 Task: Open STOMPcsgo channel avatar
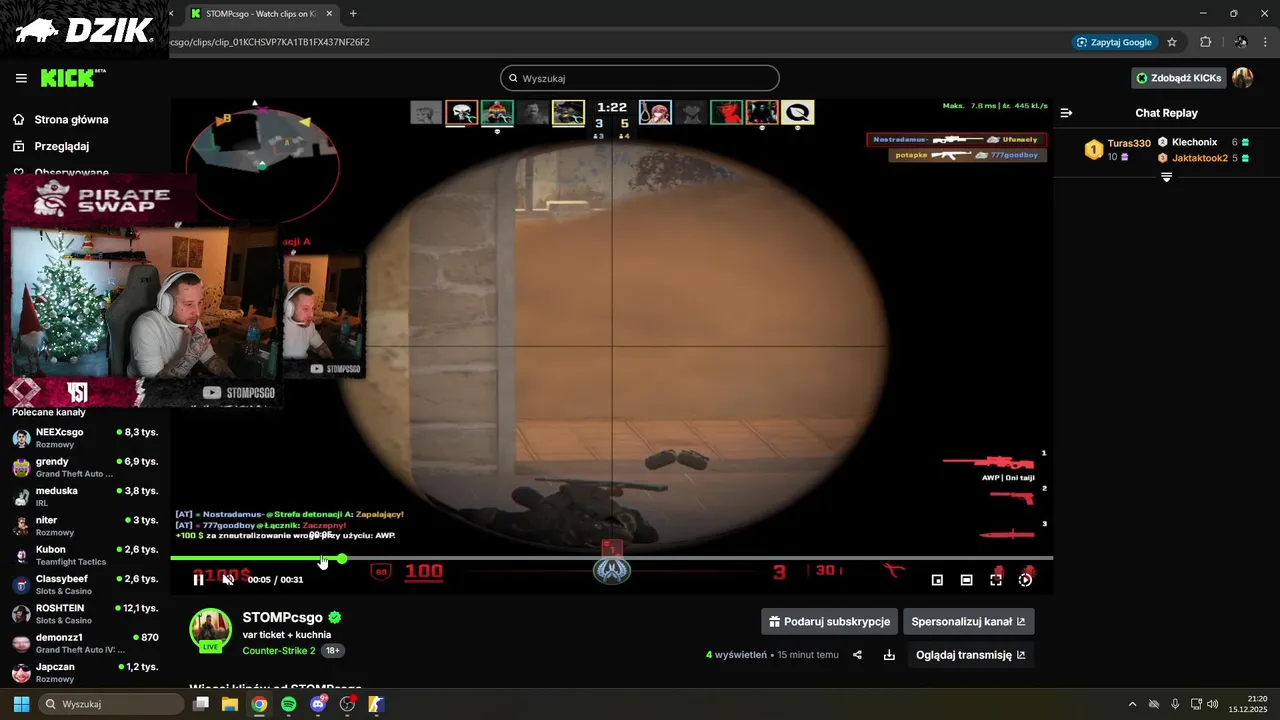(x=210, y=629)
